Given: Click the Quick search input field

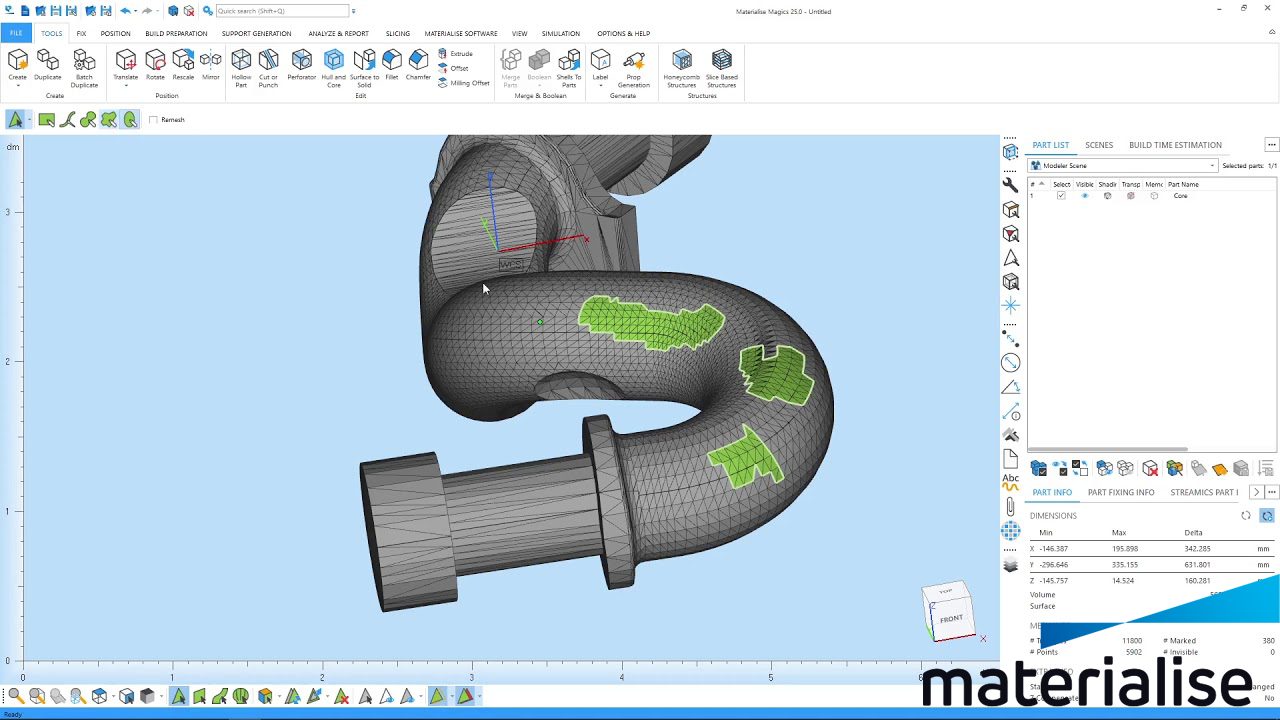Looking at the screenshot, I should point(282,11).
